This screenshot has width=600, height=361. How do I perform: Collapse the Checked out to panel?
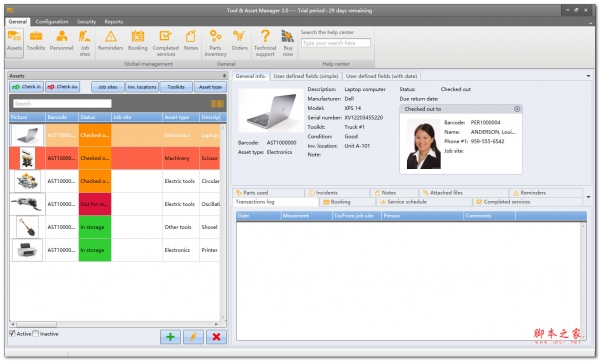tap(517, 109)
